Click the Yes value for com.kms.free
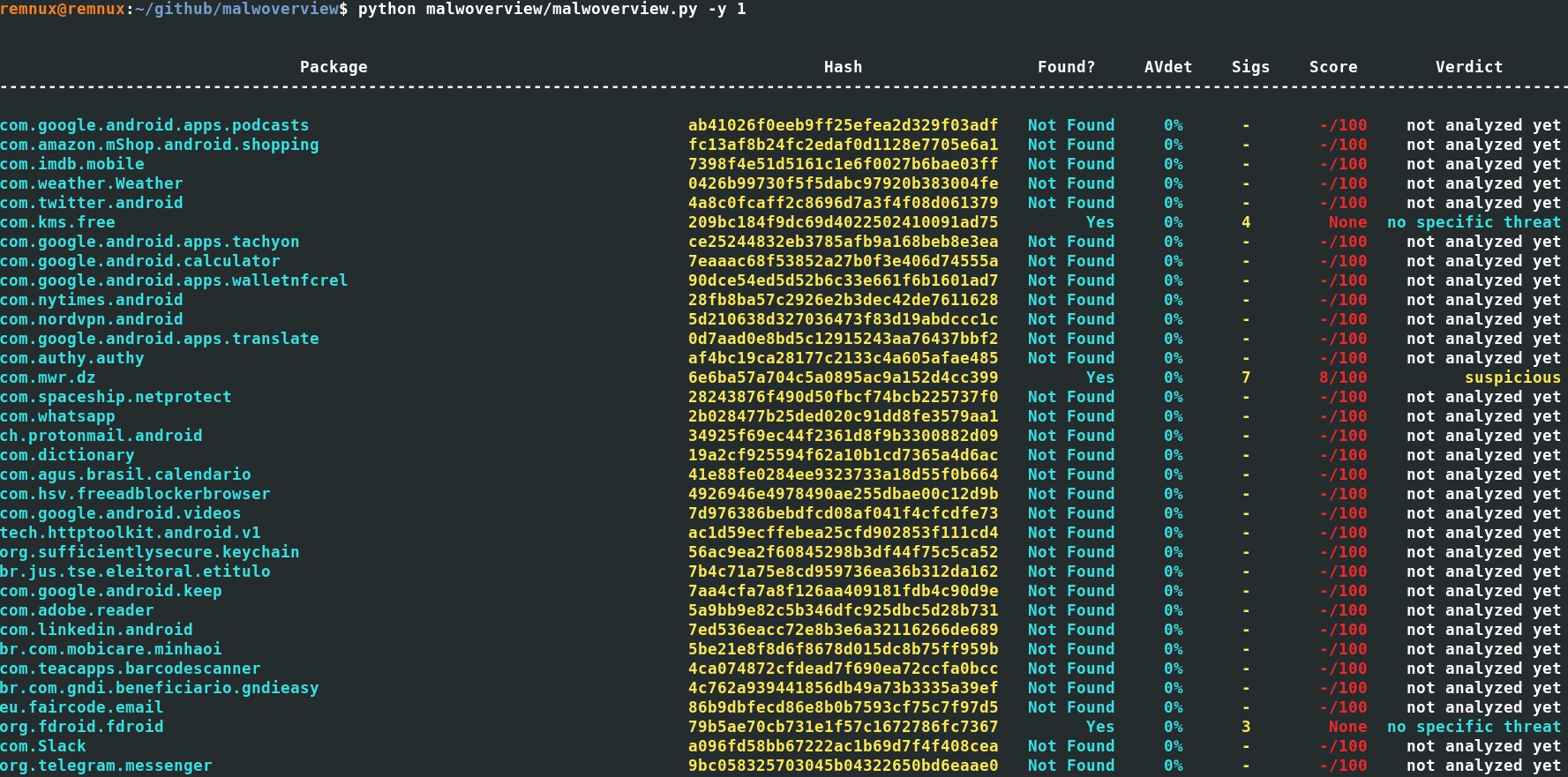Viewport: 1568px width, 777px height. pyautogui.click(x=1100, y=222)
